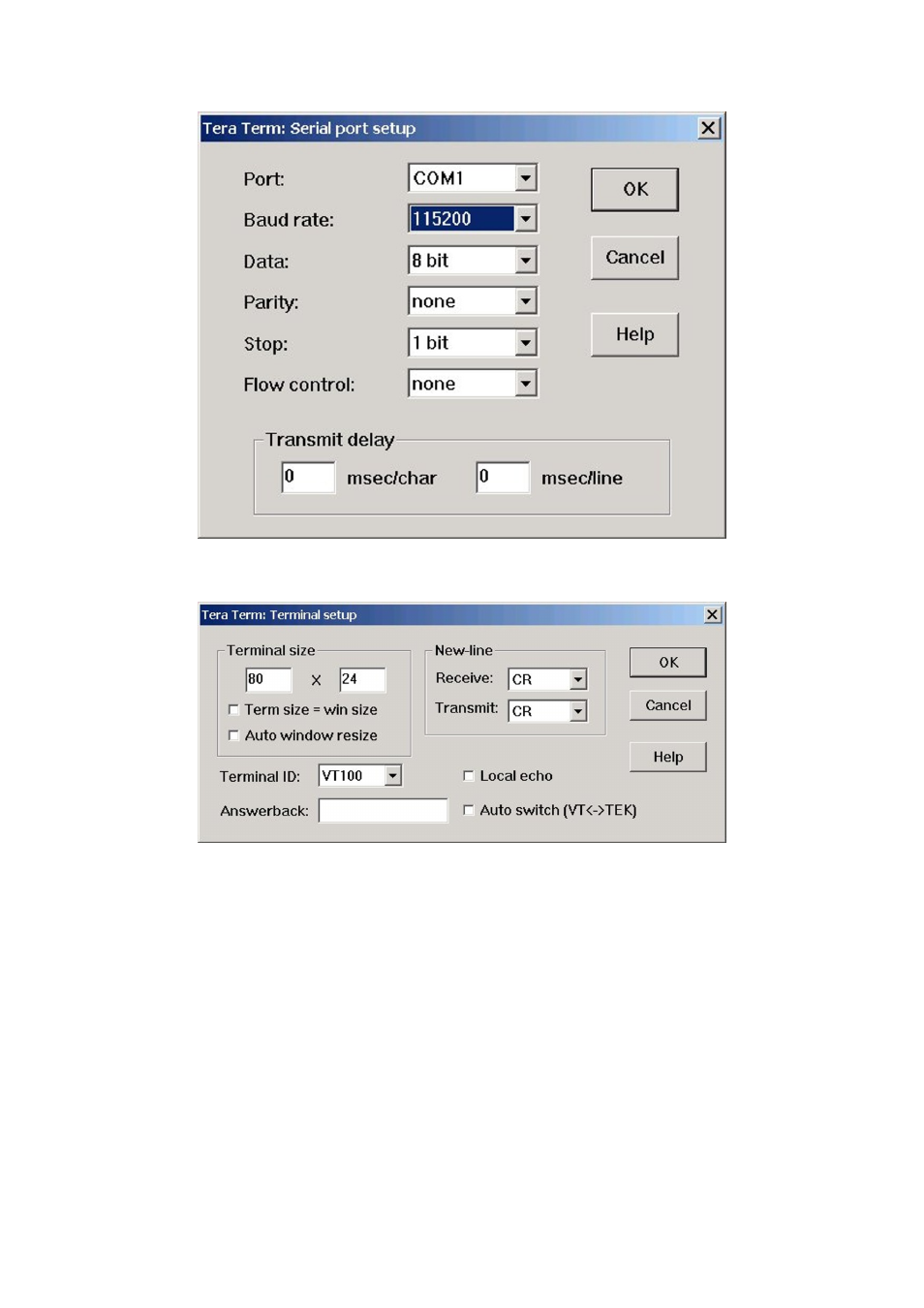This screenshot has height=1308, width=924.
Task: Click the 'Terminal size' group label
Action: (x=271, y=650)
